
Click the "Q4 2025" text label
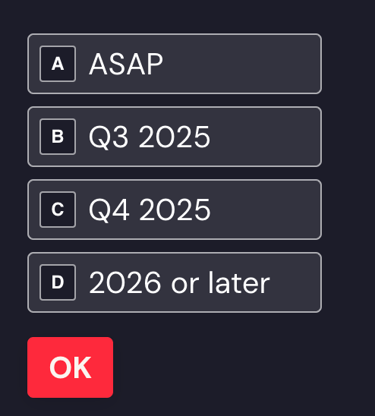click(x=149, y=210)
